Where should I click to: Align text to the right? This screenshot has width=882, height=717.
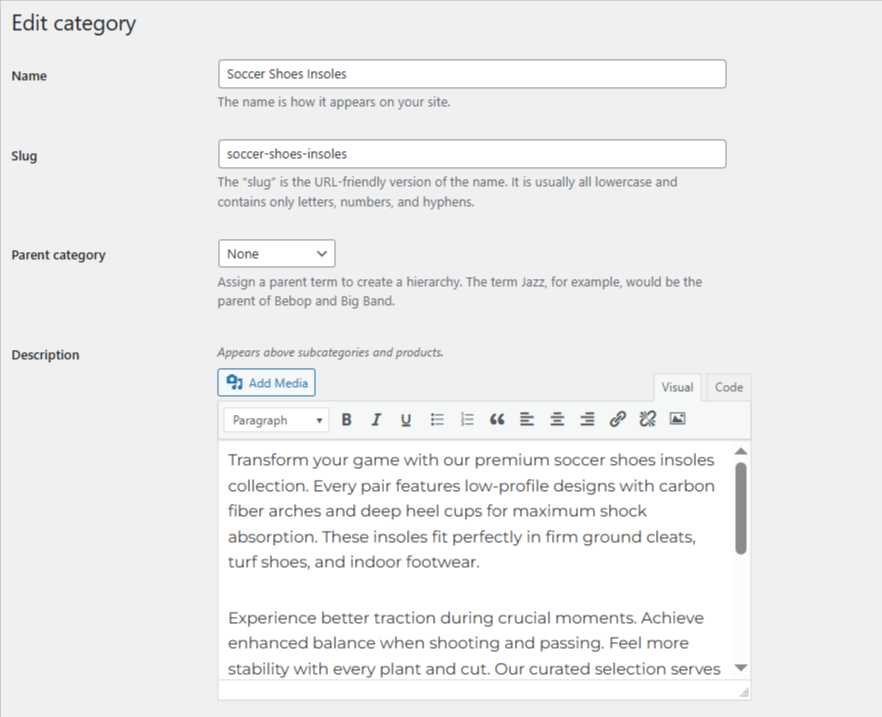click(587, 419)
